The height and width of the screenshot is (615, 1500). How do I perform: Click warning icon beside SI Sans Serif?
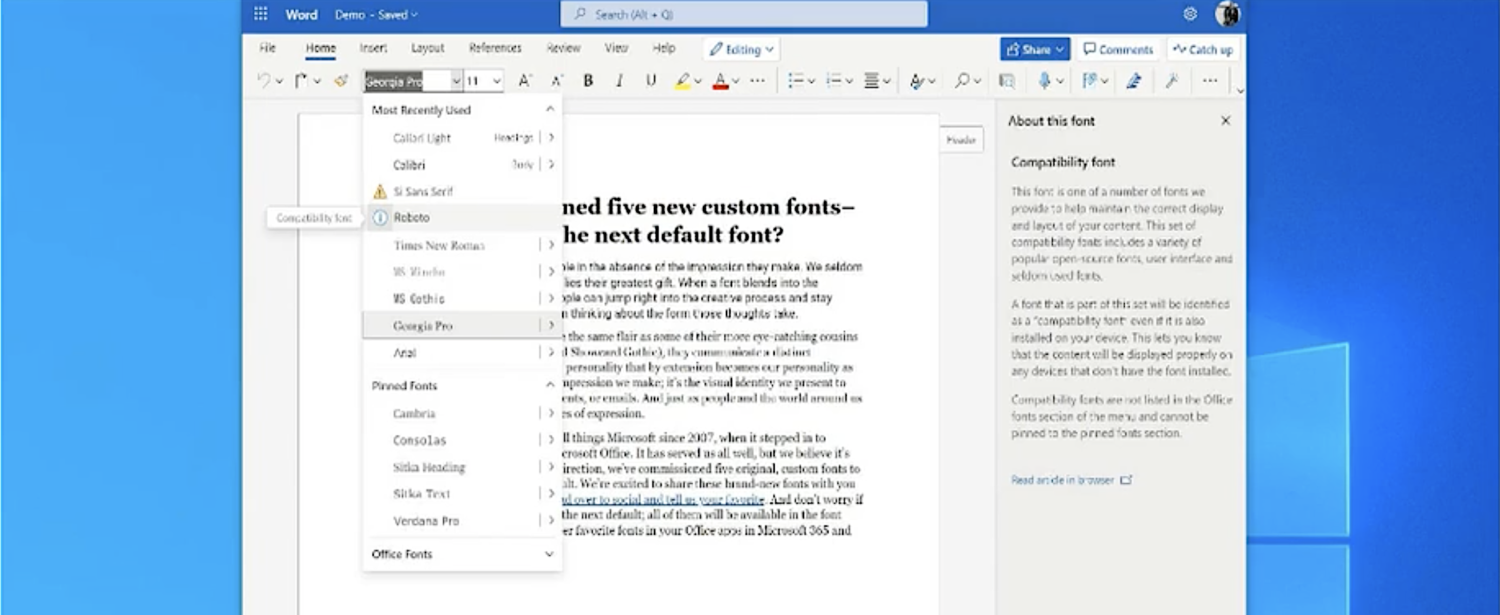click(380, 191)
